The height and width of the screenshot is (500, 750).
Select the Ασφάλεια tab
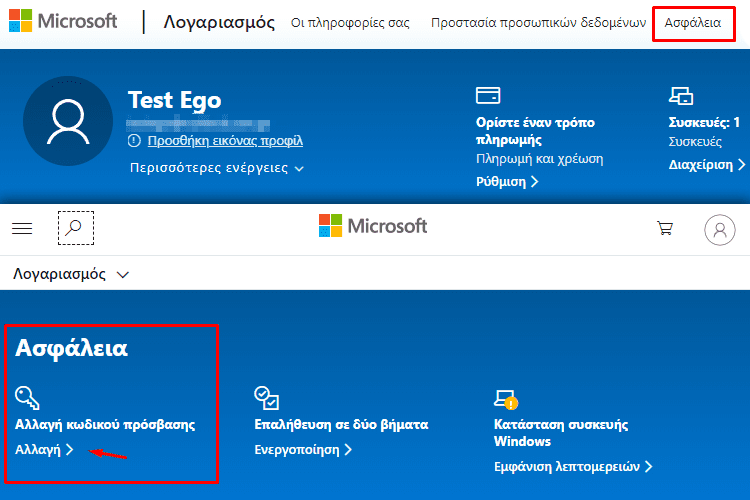(x=693, y=22)
